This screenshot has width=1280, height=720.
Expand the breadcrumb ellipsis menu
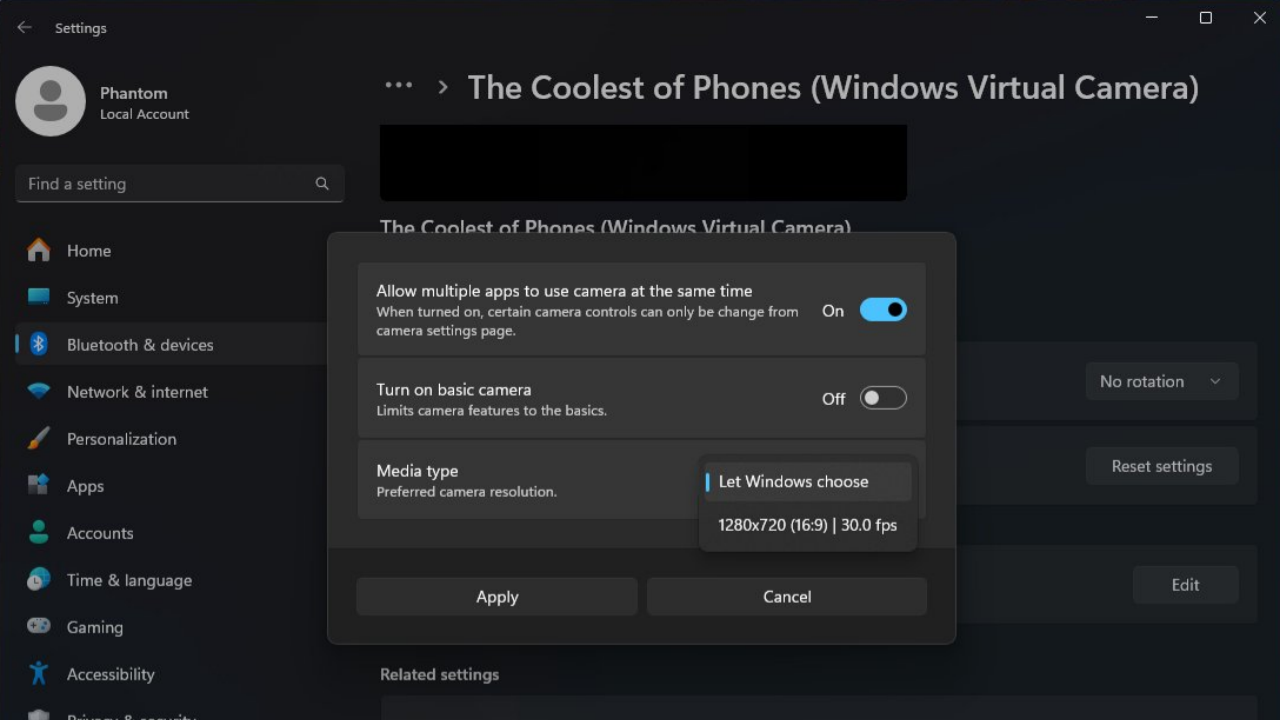[x=398, y=85]
